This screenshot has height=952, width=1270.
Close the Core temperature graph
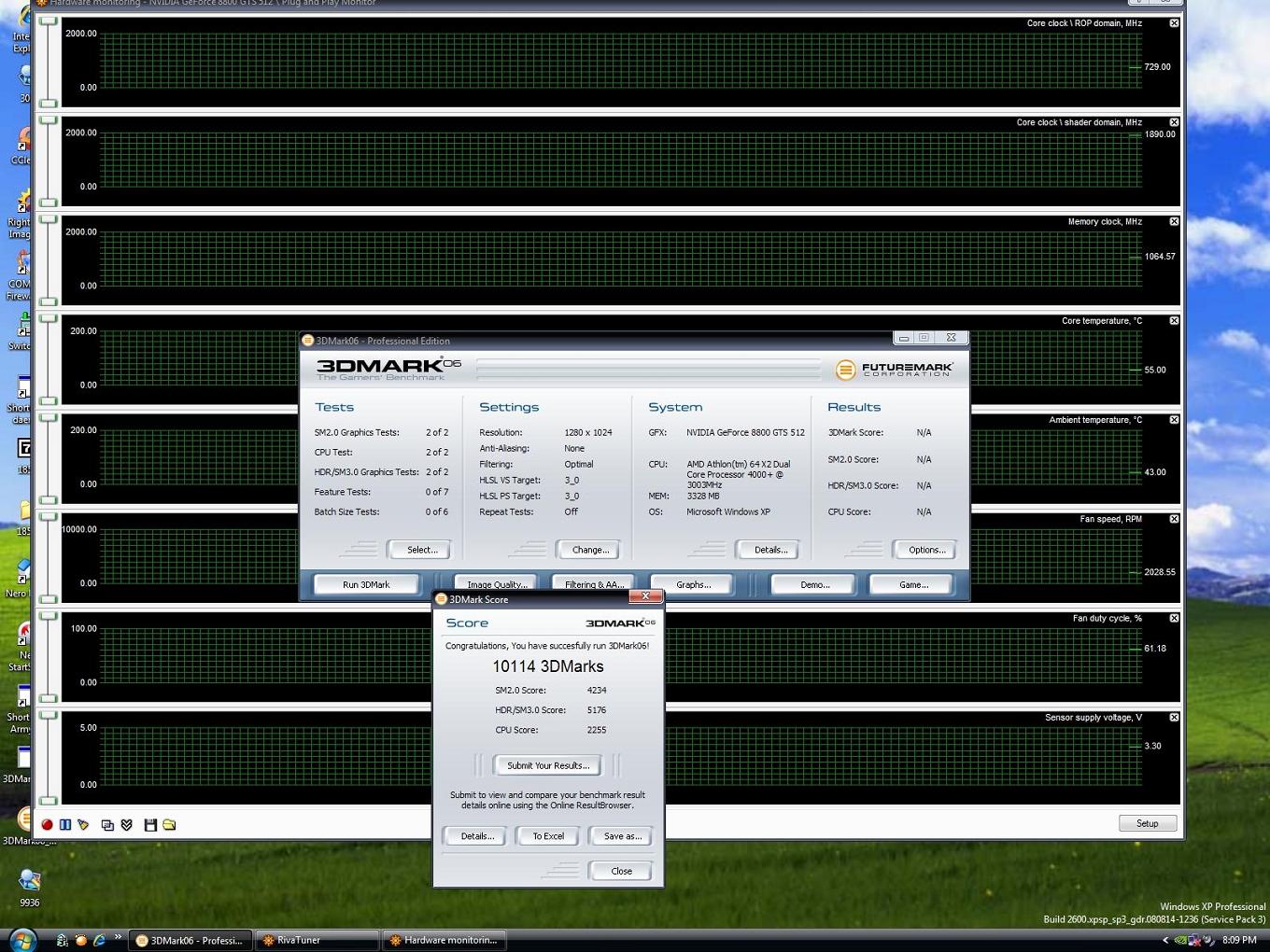pos(1174,320)
